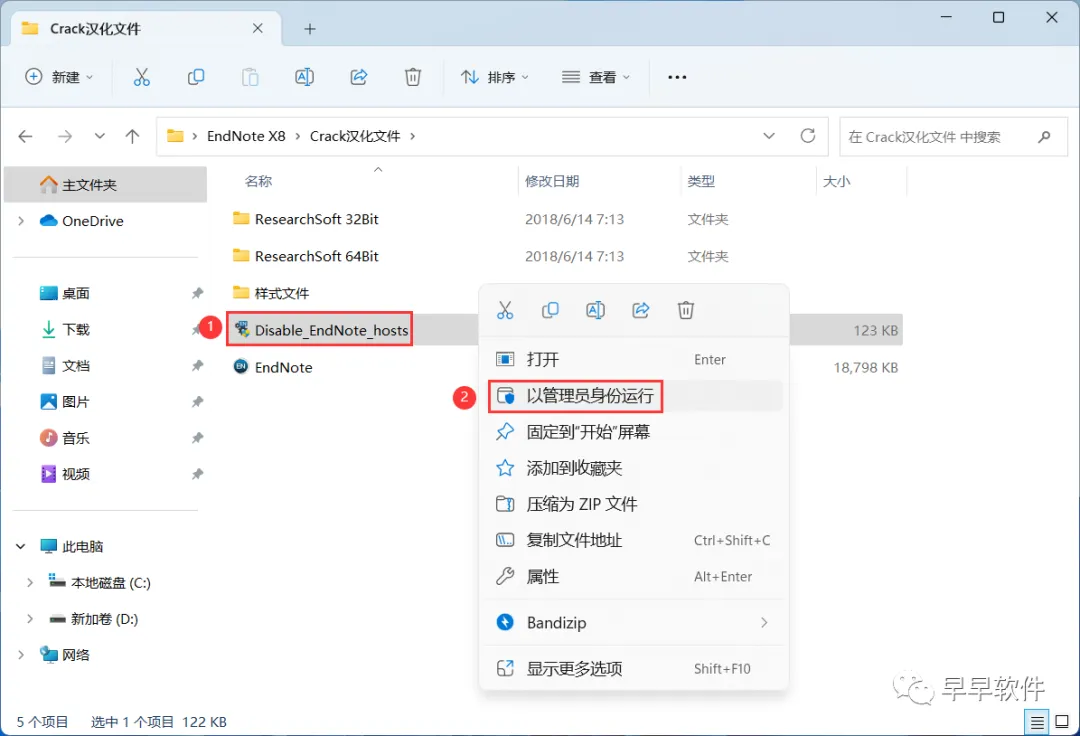Switch to details view in the status bar

tap(1037, 722)
